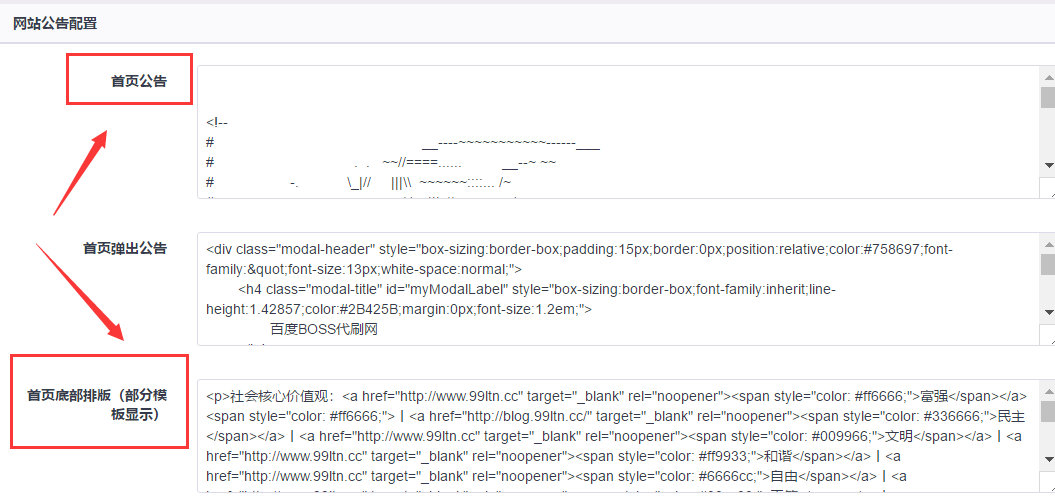
Task: Click the 首页底部排版（部分模板显示）label
Action: pos(97,404)
